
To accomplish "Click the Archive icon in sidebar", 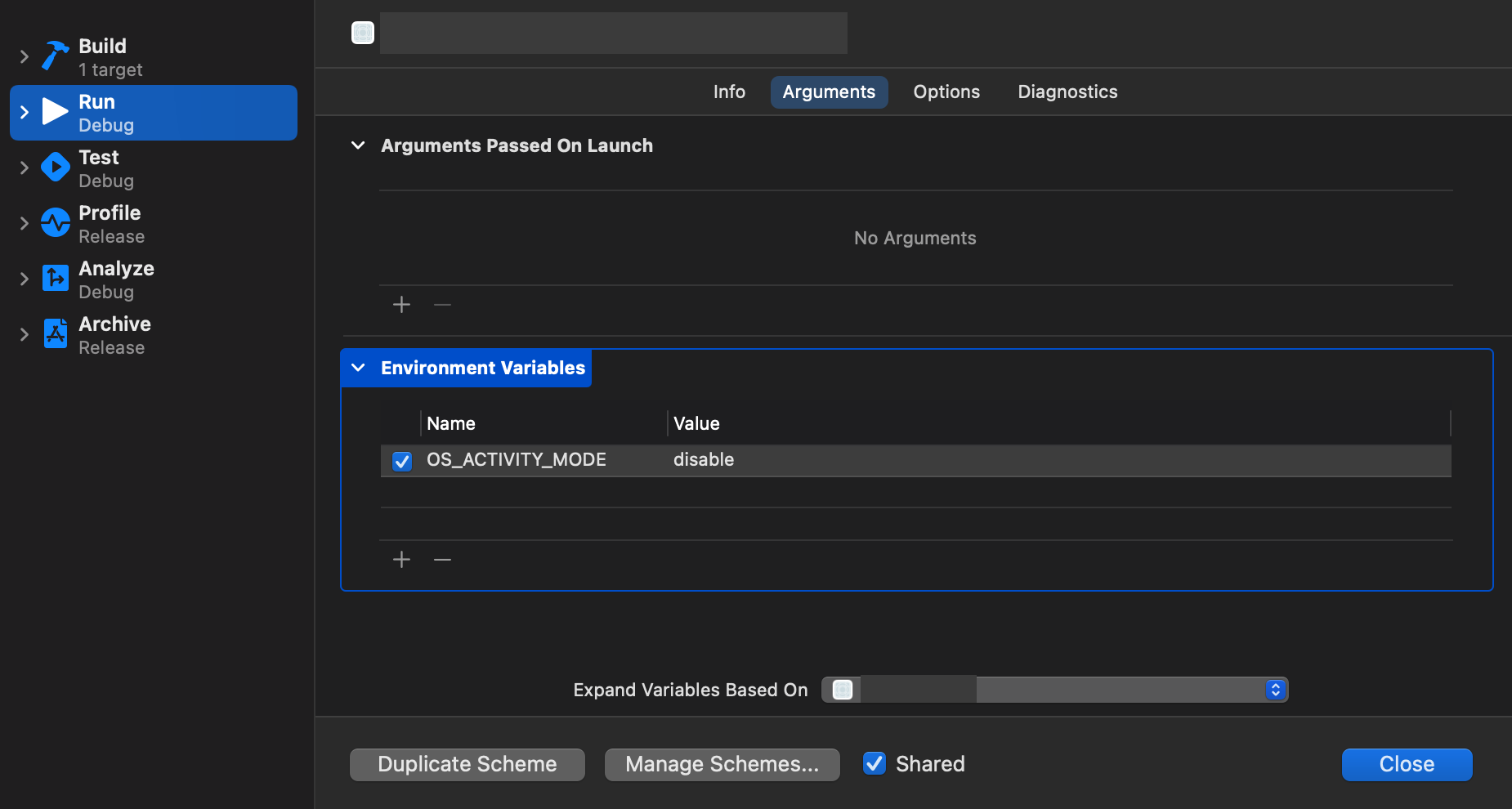I will [x=56, y=333].
